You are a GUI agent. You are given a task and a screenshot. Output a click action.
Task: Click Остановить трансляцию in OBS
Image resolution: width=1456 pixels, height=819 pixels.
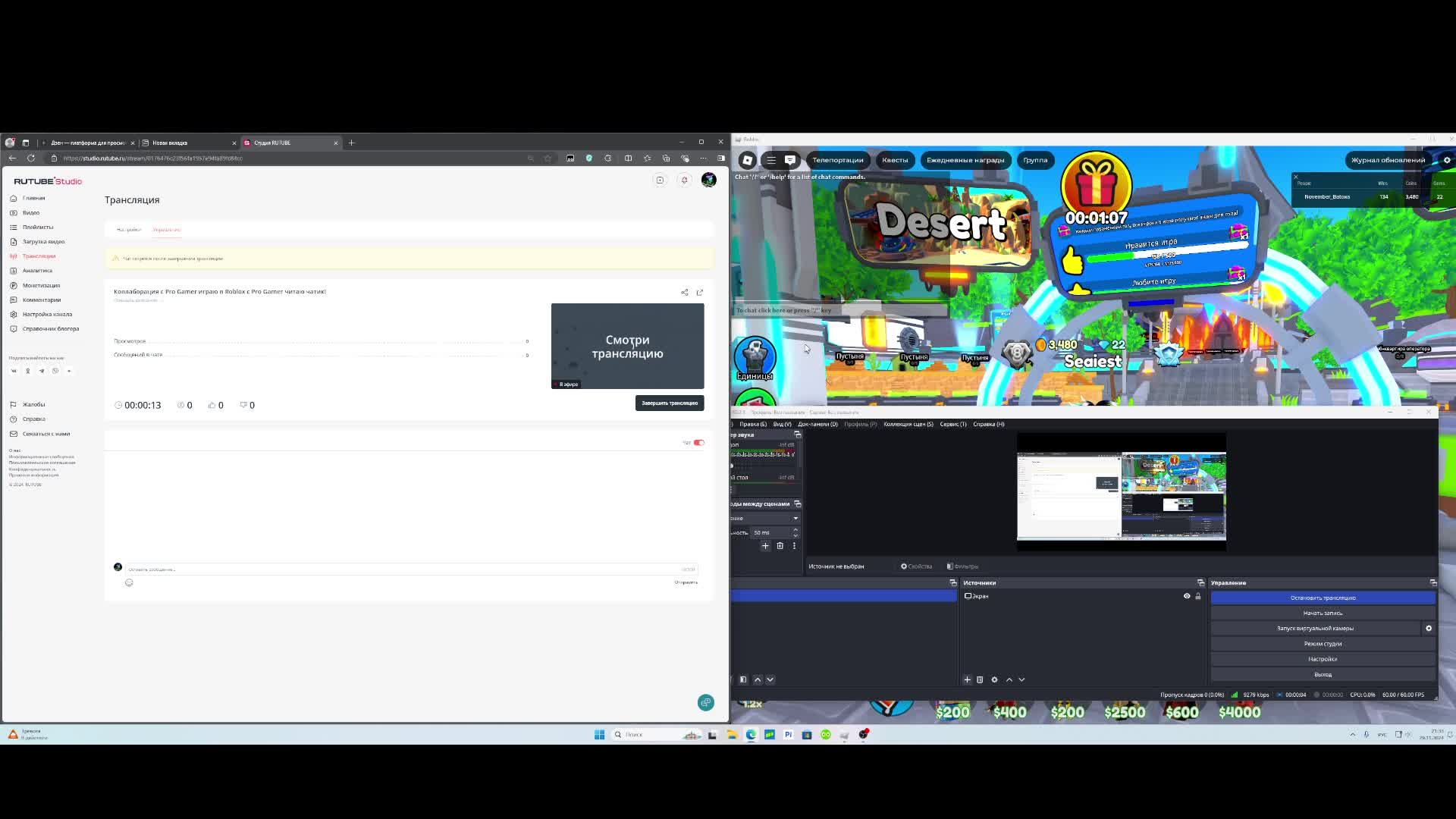point(1323,598)
